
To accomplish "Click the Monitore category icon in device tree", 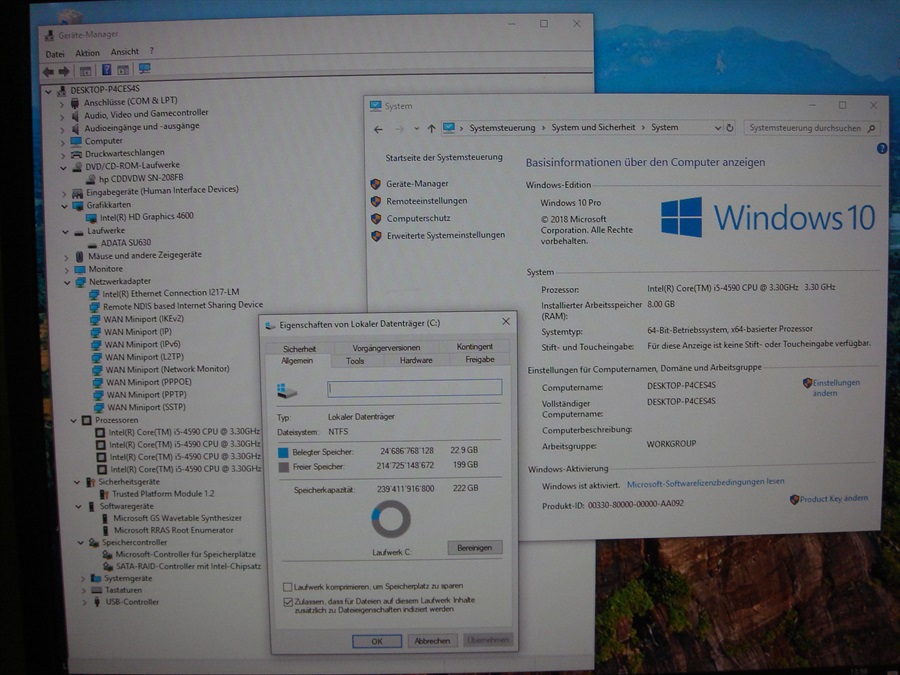I will click(80, 269).
